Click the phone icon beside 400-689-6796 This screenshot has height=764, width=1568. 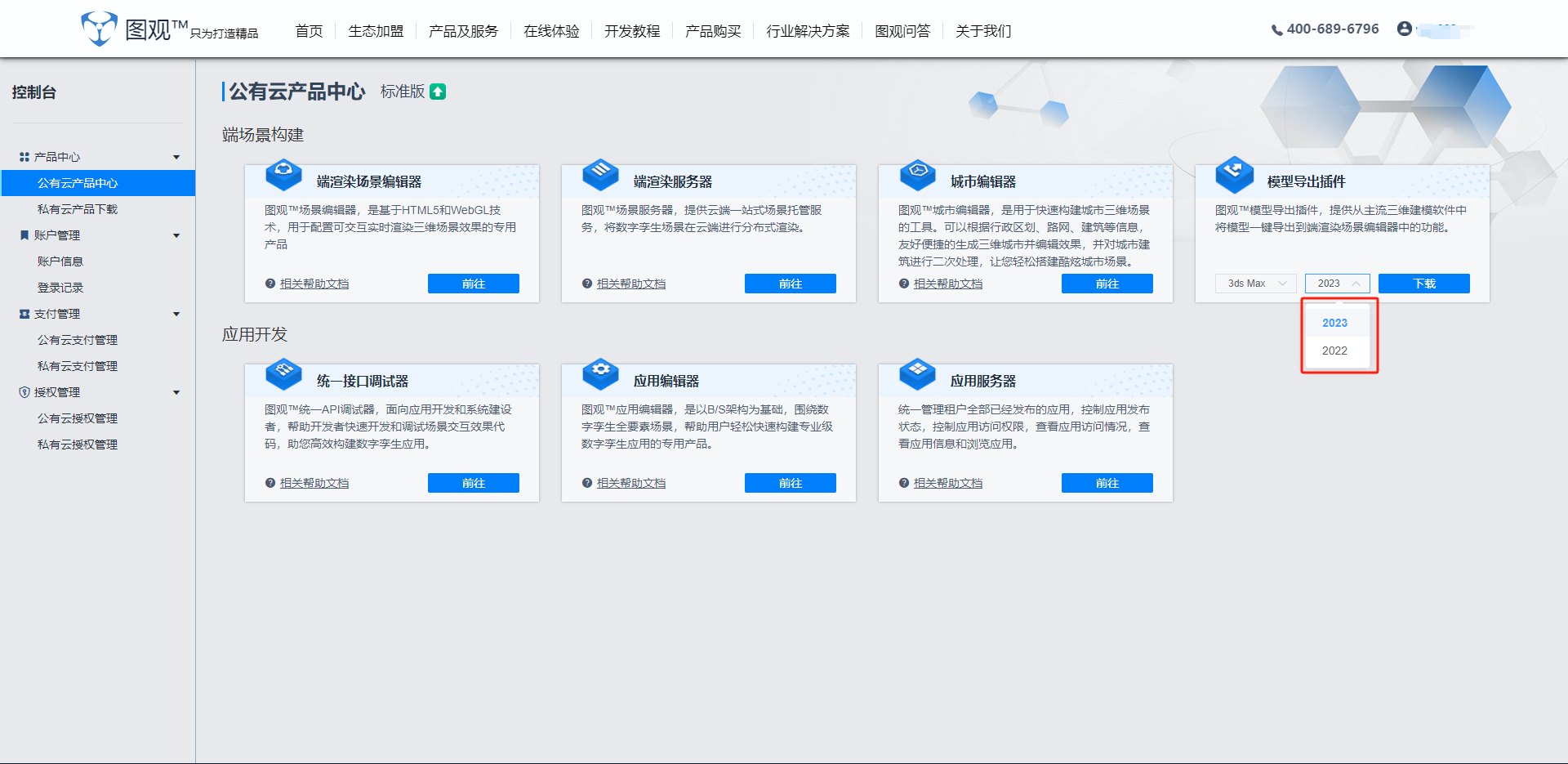1276,30
